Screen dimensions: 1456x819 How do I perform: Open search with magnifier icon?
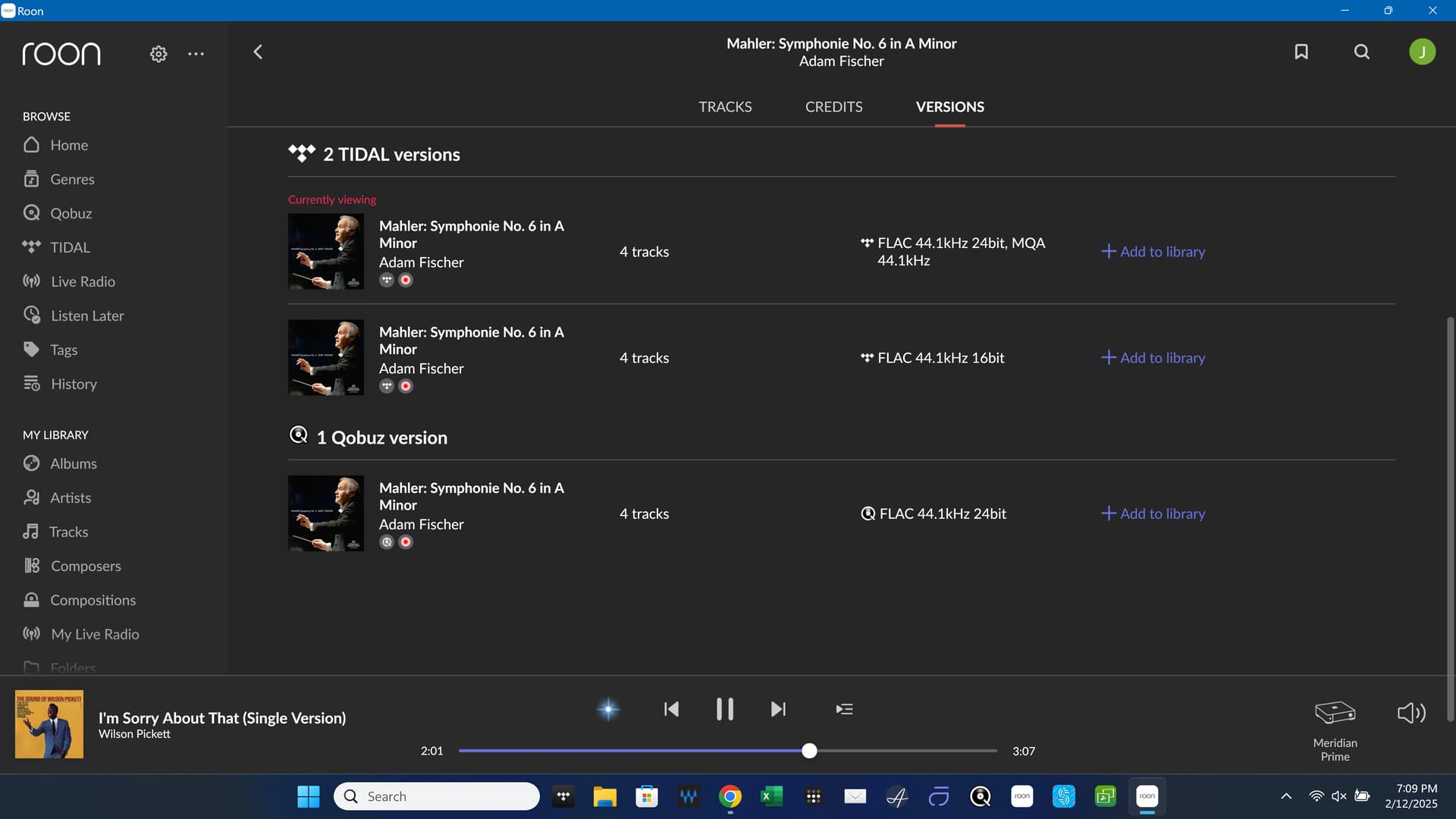coord(1362,52)
